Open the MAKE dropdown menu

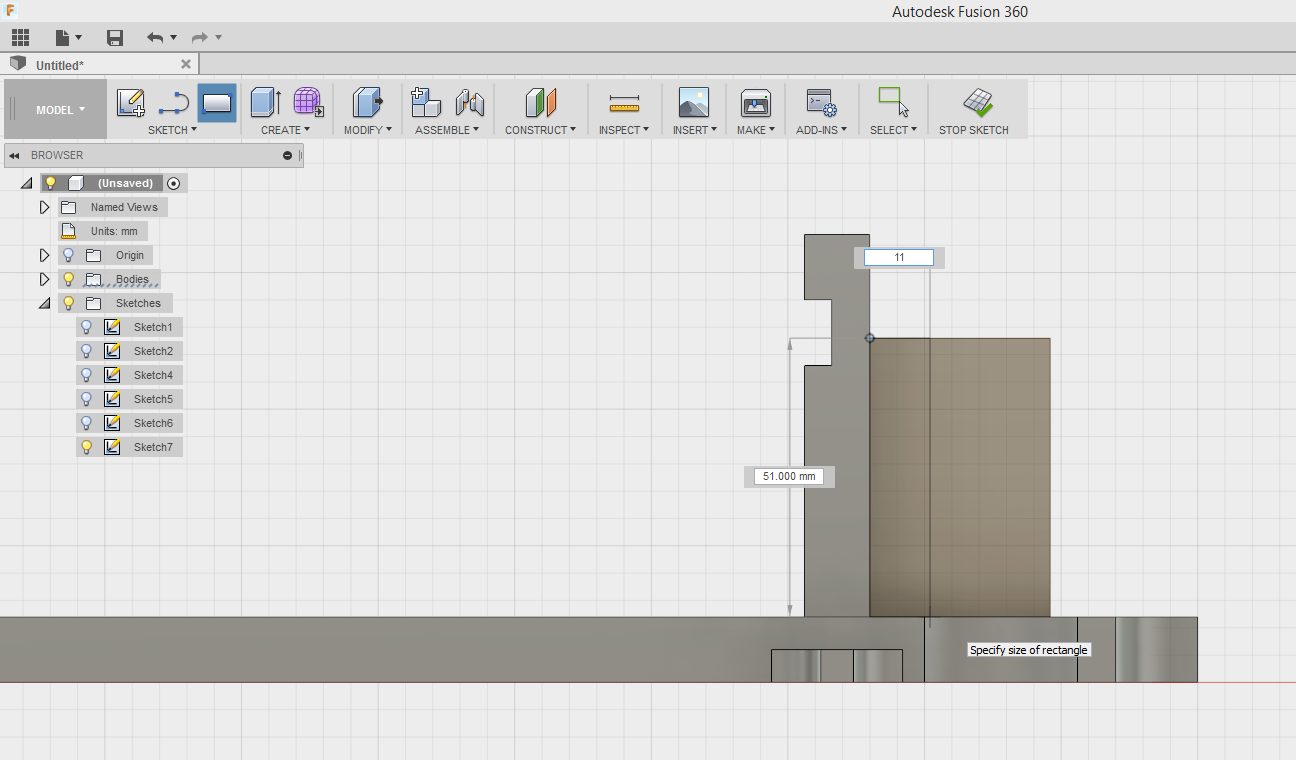755,130
